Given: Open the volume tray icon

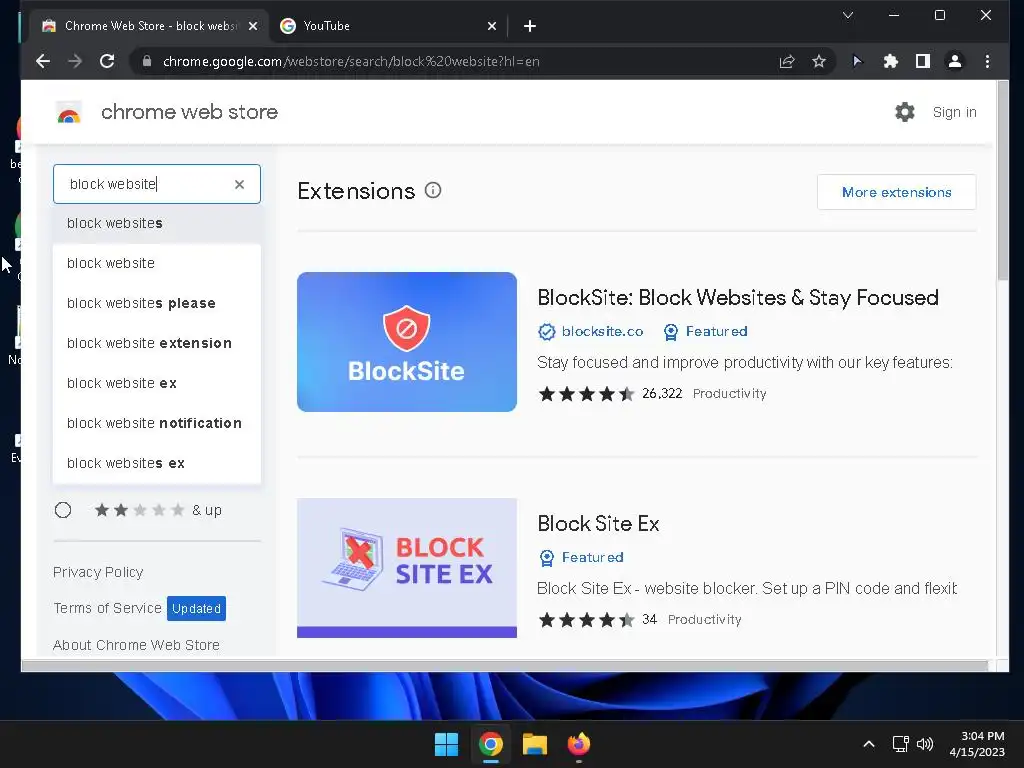Looking at the screenshot, I should [x=925, y=744].
